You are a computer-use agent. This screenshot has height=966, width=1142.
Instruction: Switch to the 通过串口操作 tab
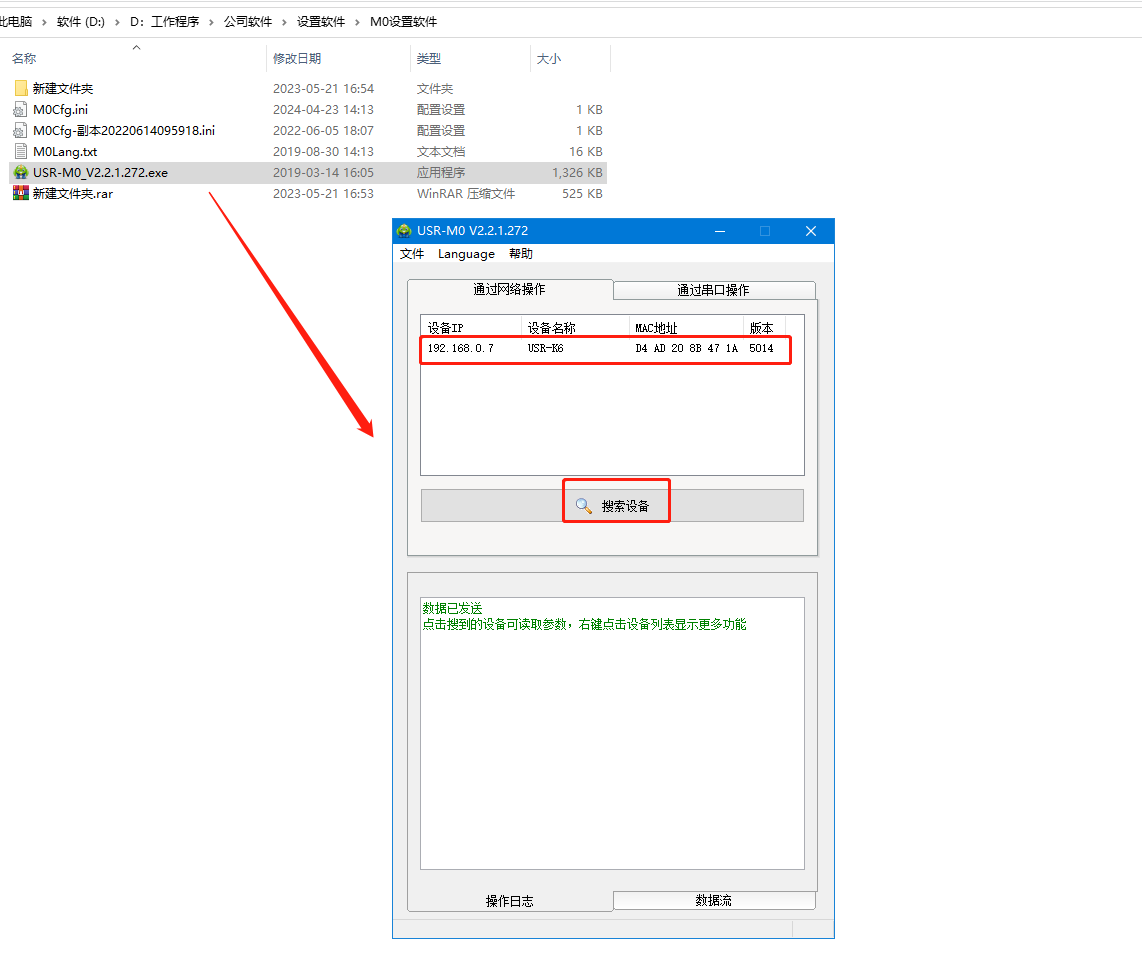[x=713, y=290]
